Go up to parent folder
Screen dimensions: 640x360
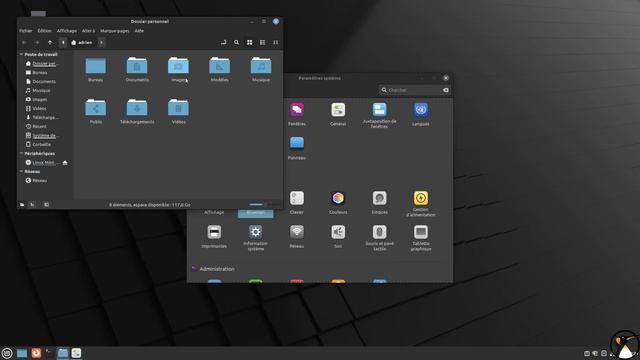click(50, 42)
